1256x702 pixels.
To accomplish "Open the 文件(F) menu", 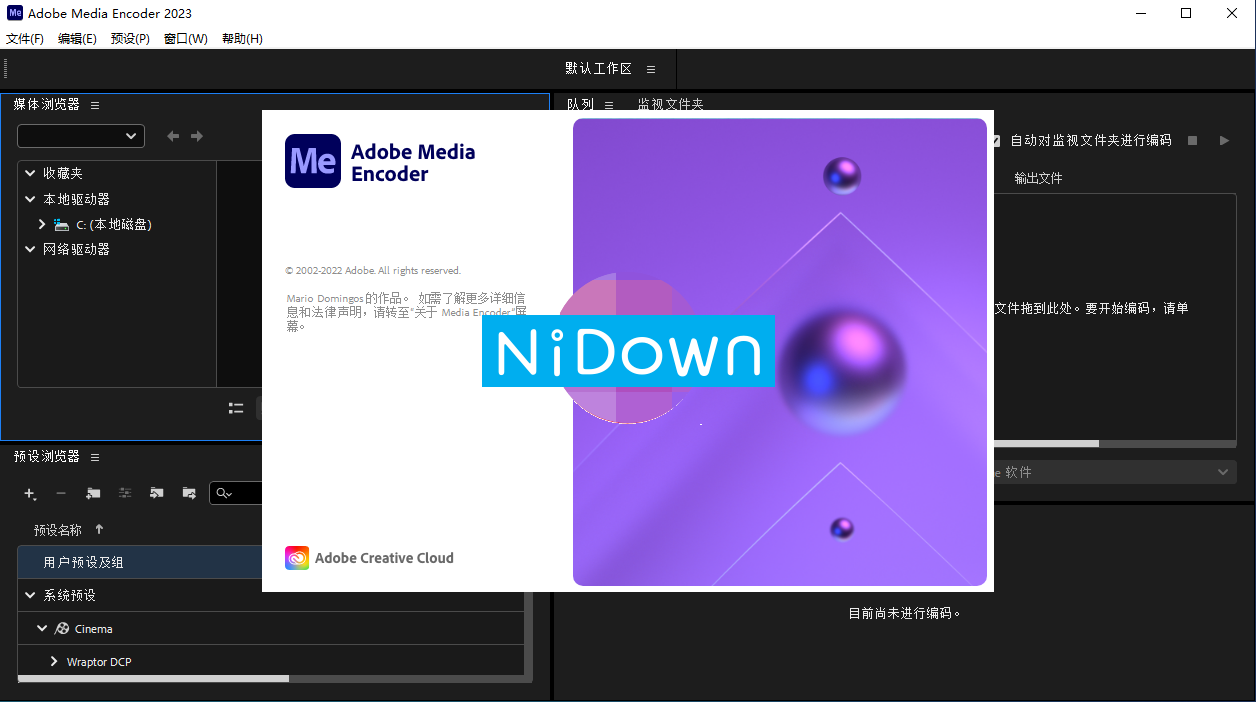I will click(x=25, y=39).
